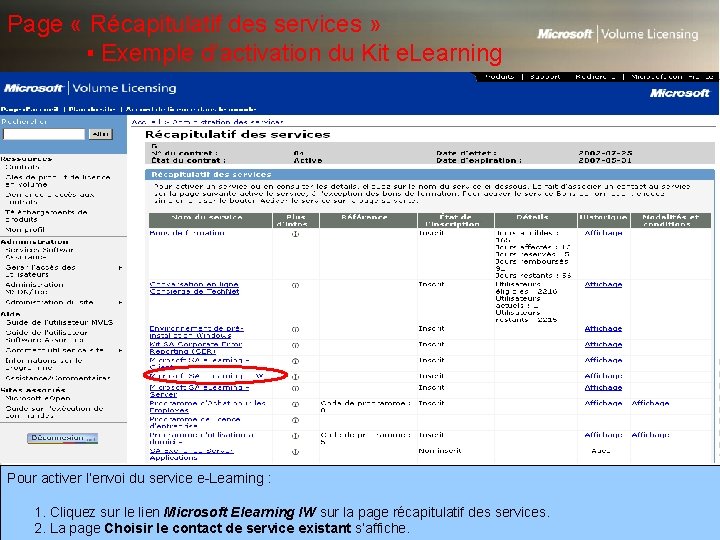Expand Comment utiliser ce site submenu arrow

(x=121, y=350)
